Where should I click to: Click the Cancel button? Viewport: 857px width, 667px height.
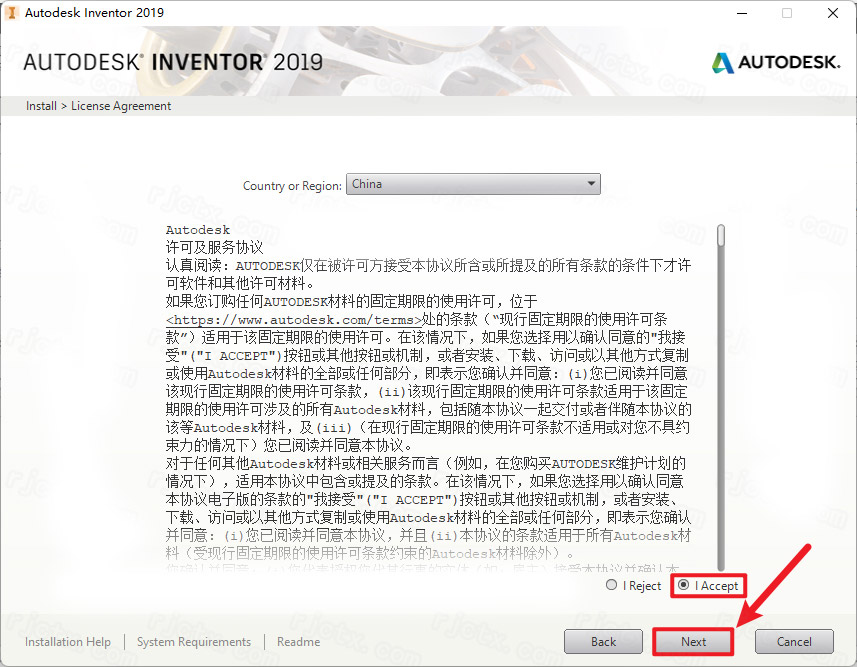[x=794, y=642]
